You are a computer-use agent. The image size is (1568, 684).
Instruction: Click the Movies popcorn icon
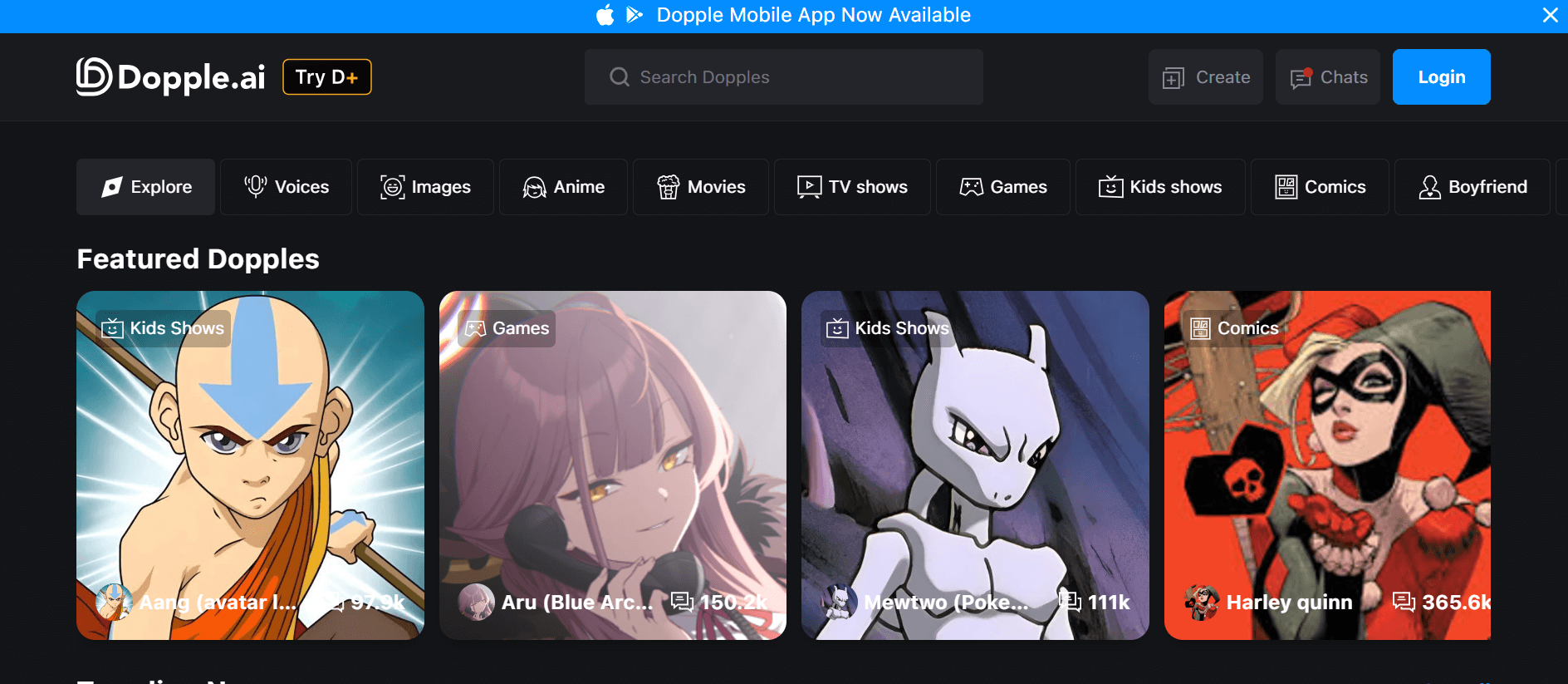[x=669, y=187]
